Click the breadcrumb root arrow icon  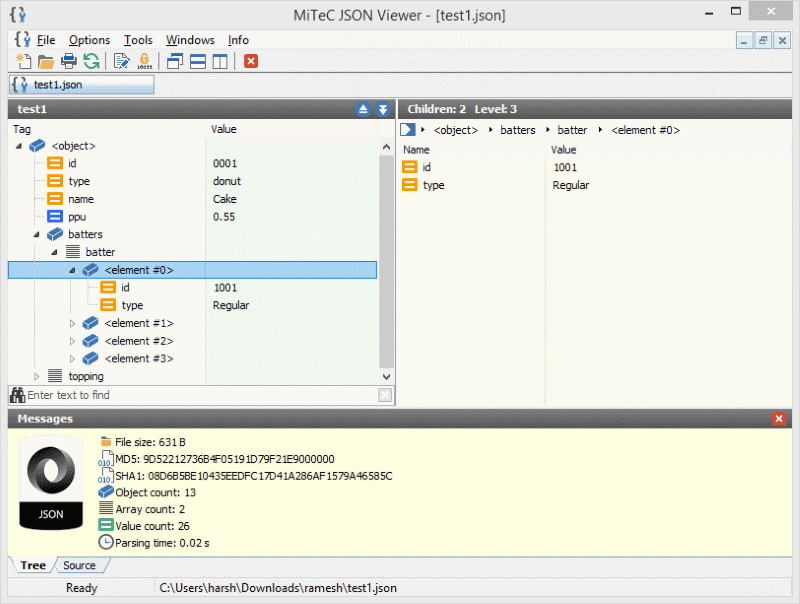click(407, 130)
